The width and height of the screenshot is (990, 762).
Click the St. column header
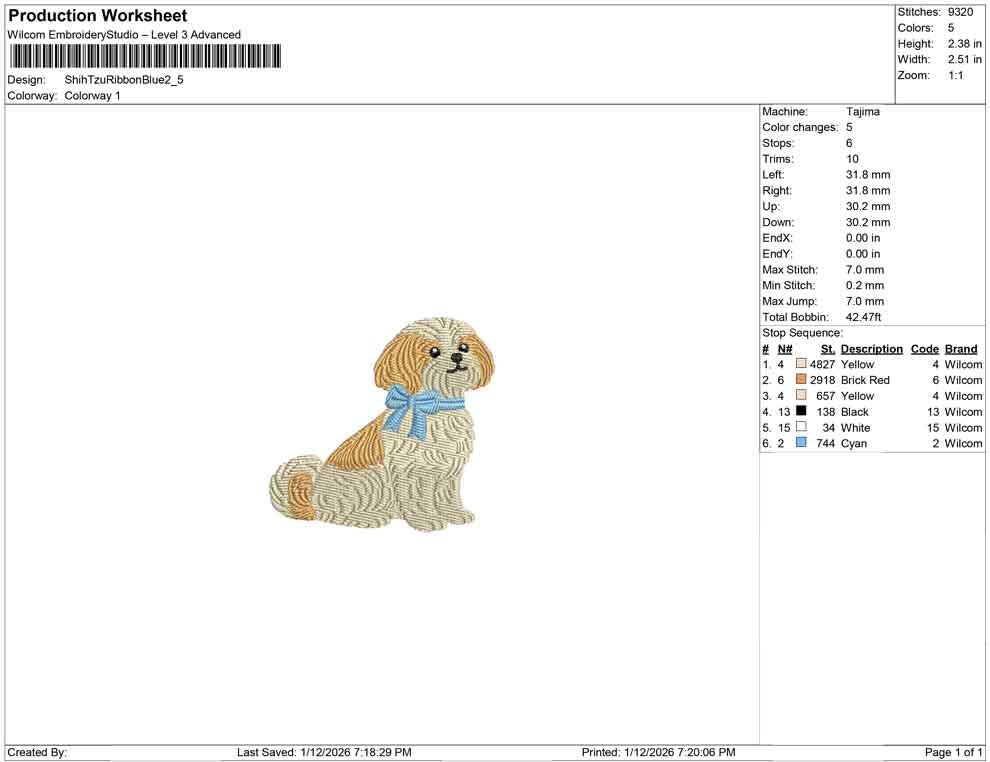click(x=827, y=348)
